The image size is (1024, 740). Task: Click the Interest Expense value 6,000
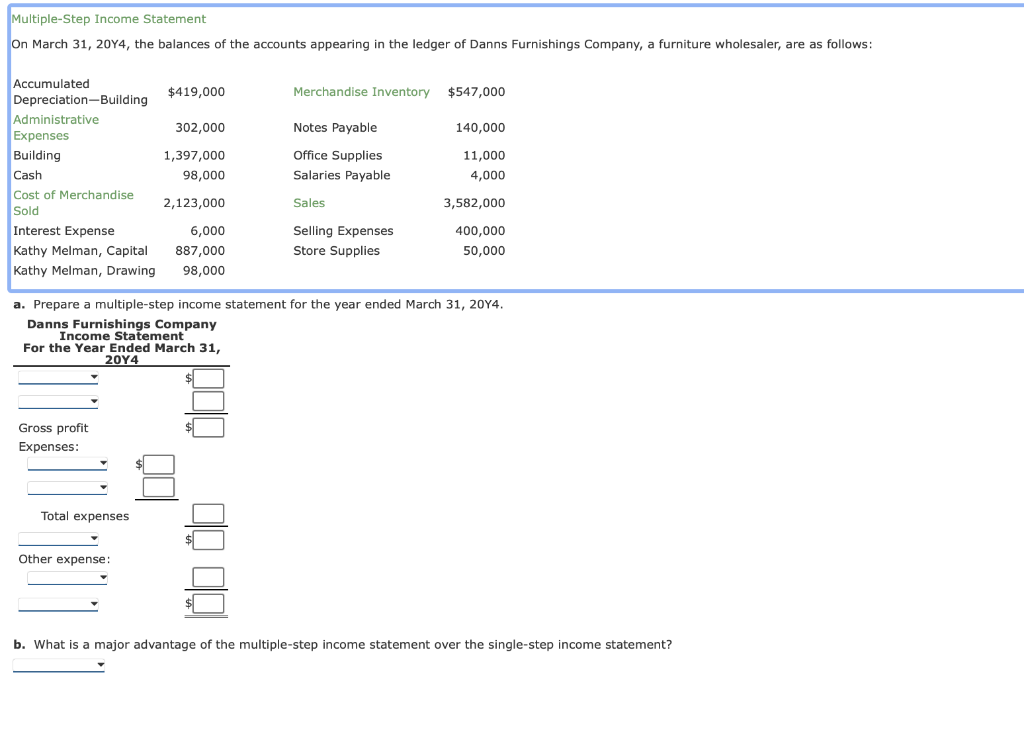point(208,231)
